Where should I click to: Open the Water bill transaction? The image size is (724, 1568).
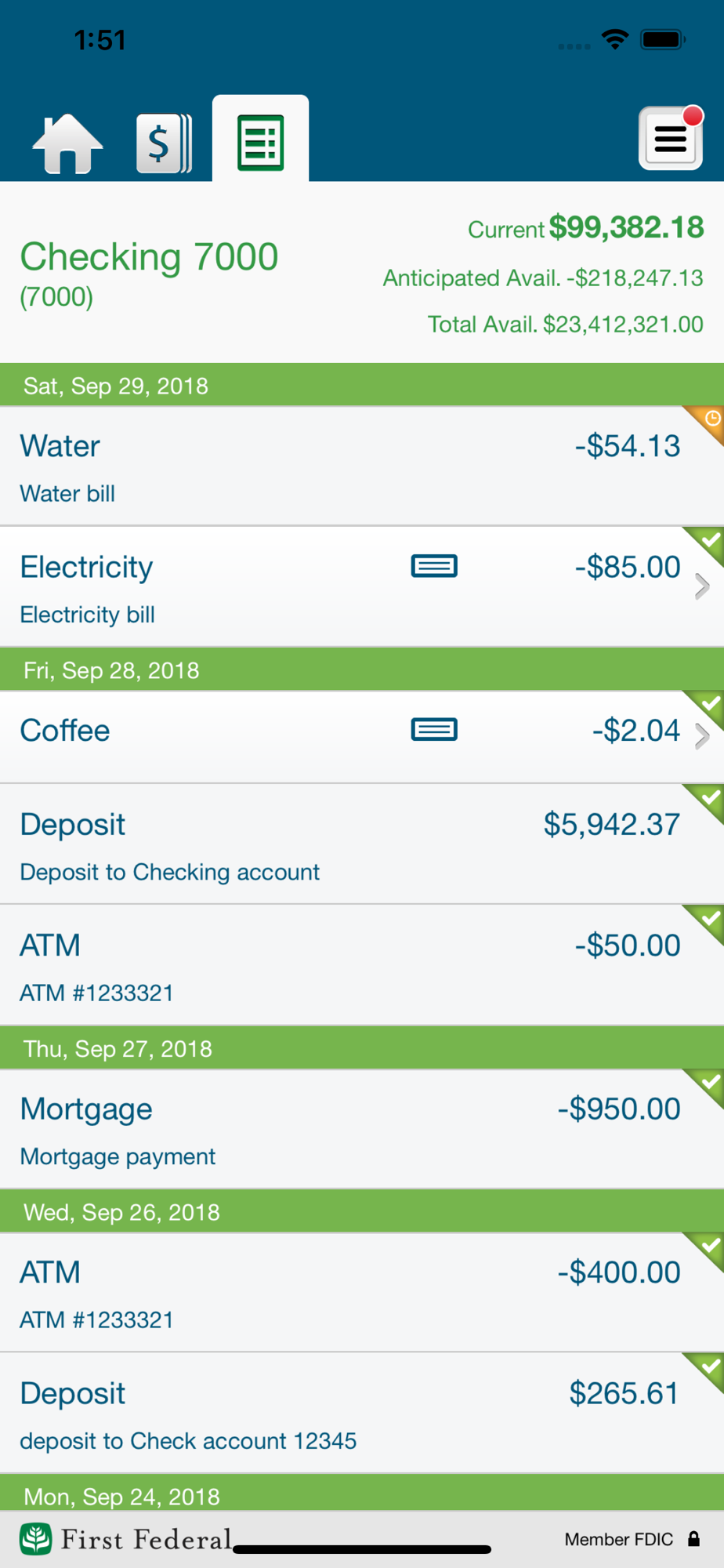click(362, 466)
